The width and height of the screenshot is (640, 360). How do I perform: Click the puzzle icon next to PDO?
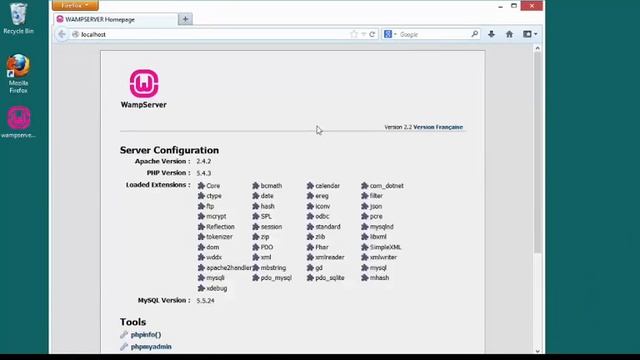[x=256, y=247]
